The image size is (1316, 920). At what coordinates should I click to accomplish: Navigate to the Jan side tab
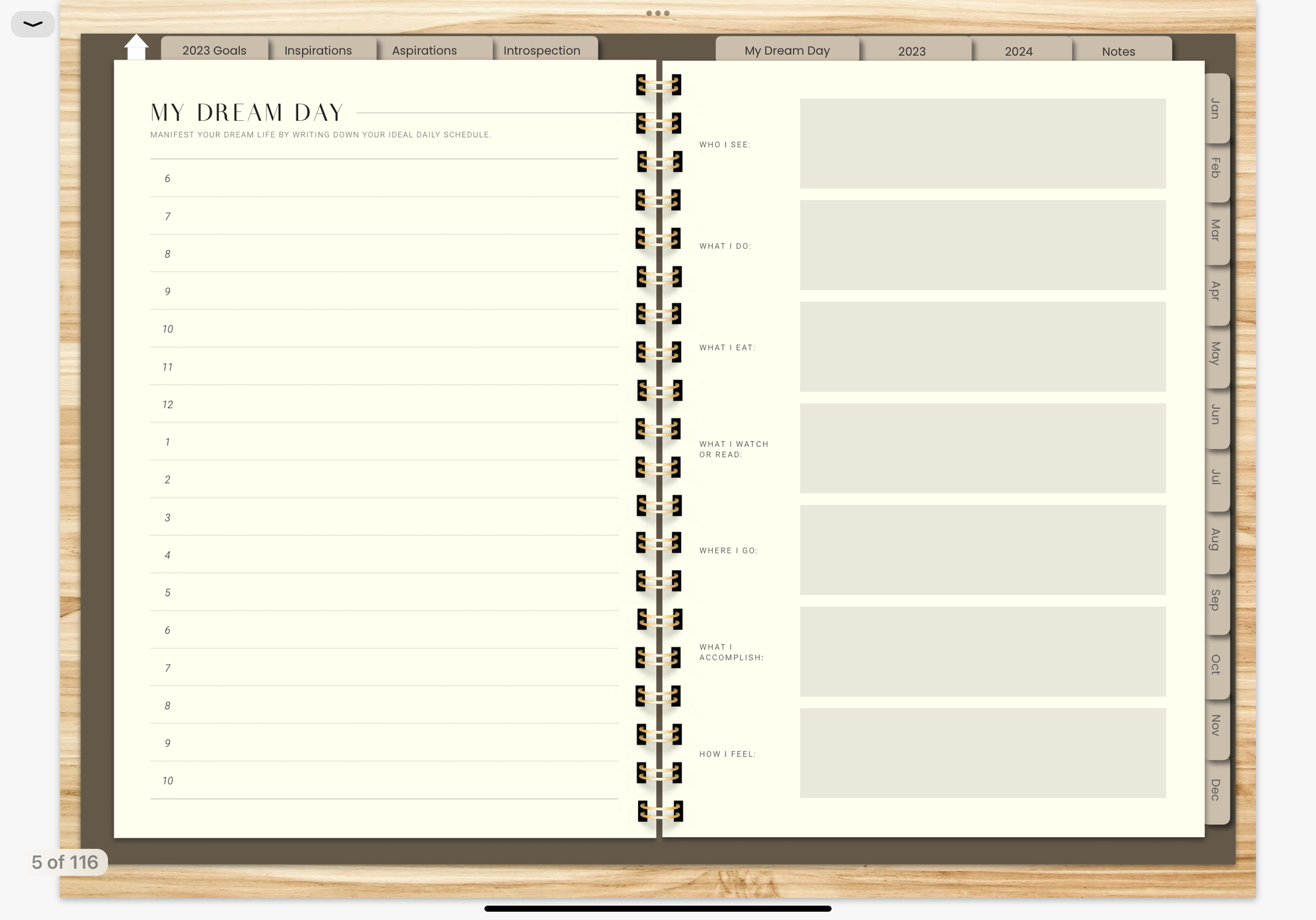click(x=1216, y=108)
